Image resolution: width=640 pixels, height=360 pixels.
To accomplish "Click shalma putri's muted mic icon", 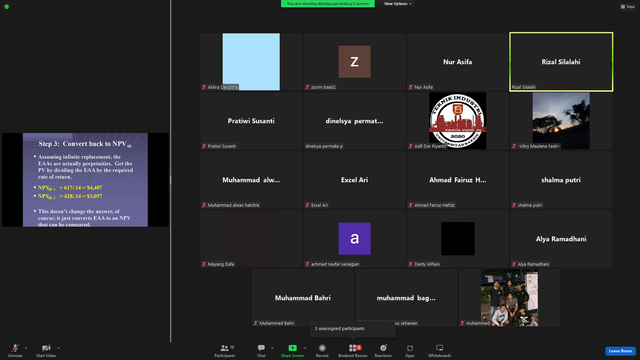I will click(514, 205).
